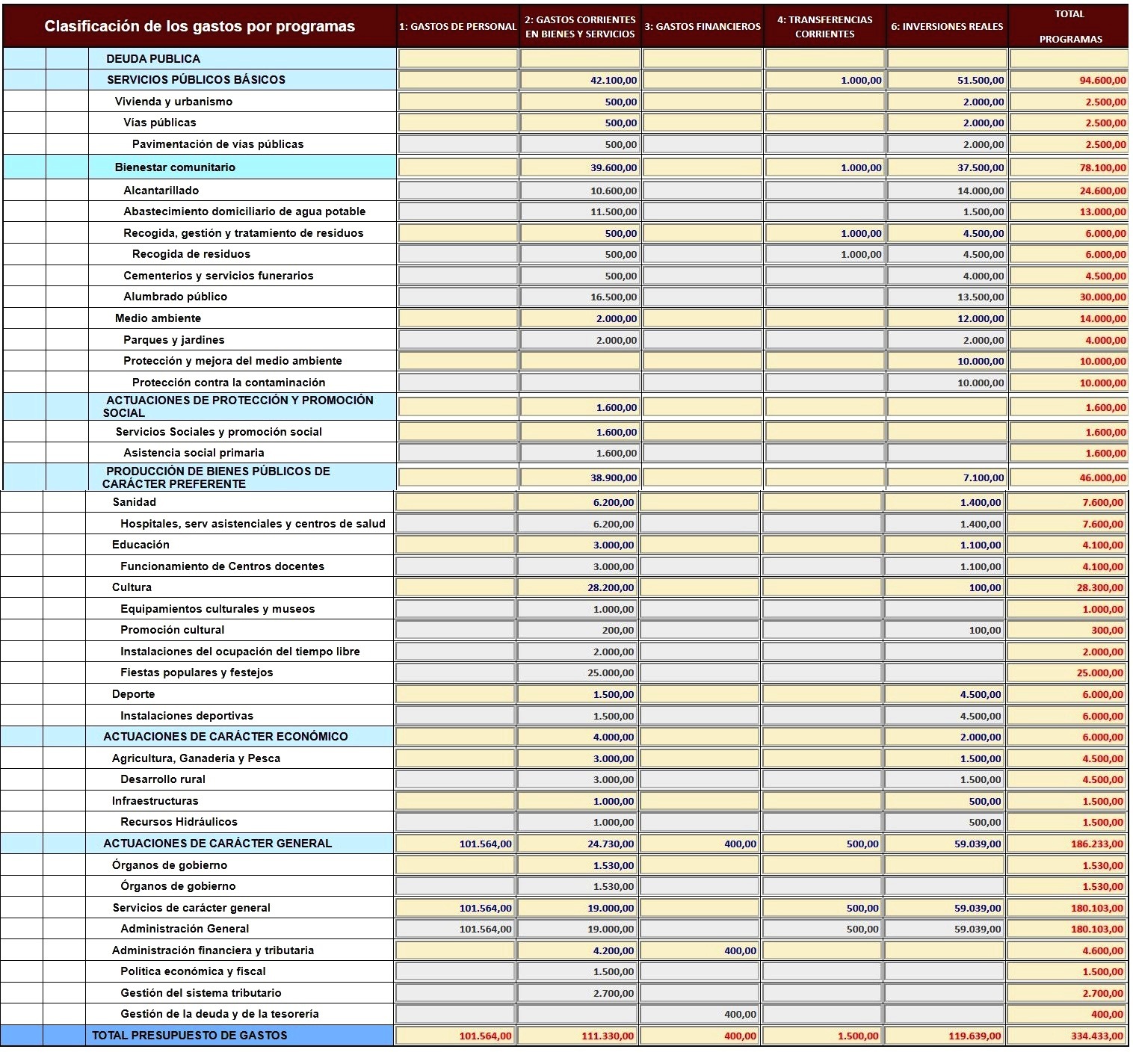Click the 'Servicios Públicos Básicos' section row
The height and width of the screenshot is (1064, 1133).
tap(196, 80)
